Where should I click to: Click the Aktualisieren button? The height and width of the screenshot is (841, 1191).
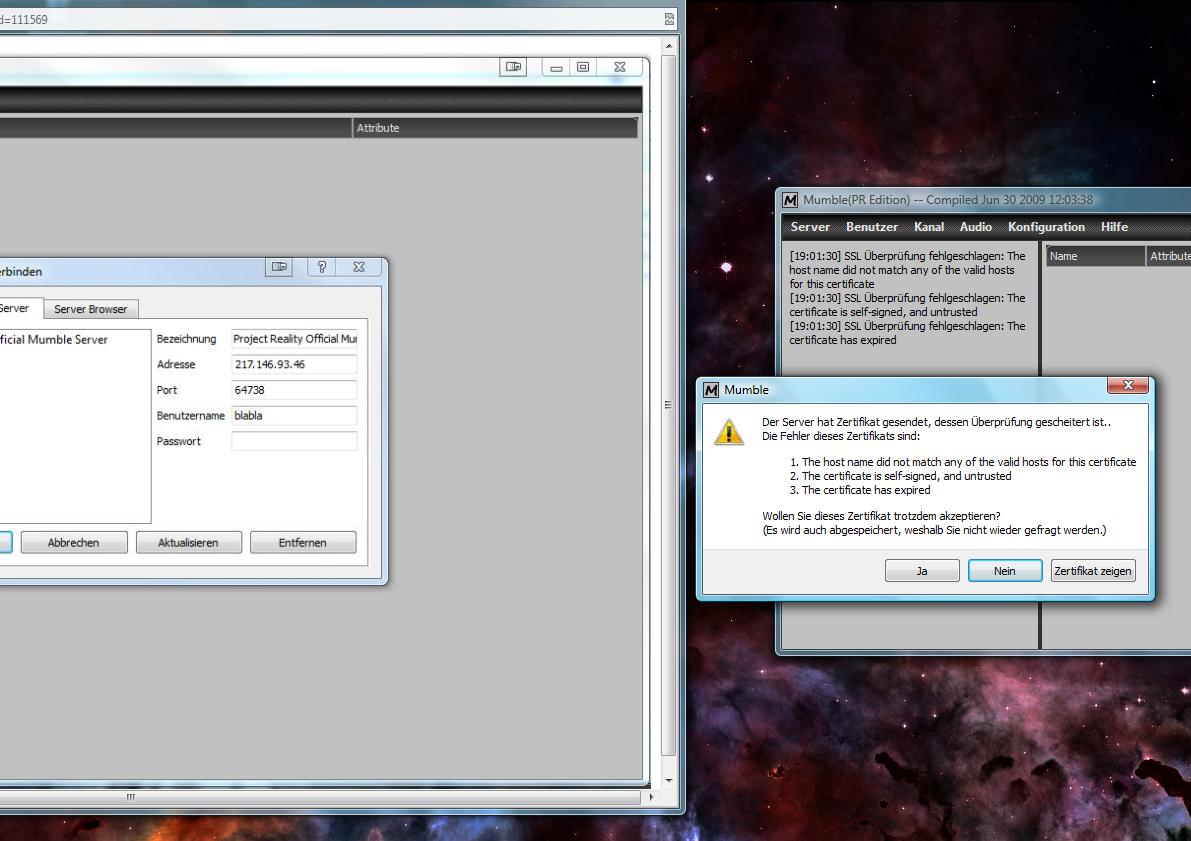[188, 542]
